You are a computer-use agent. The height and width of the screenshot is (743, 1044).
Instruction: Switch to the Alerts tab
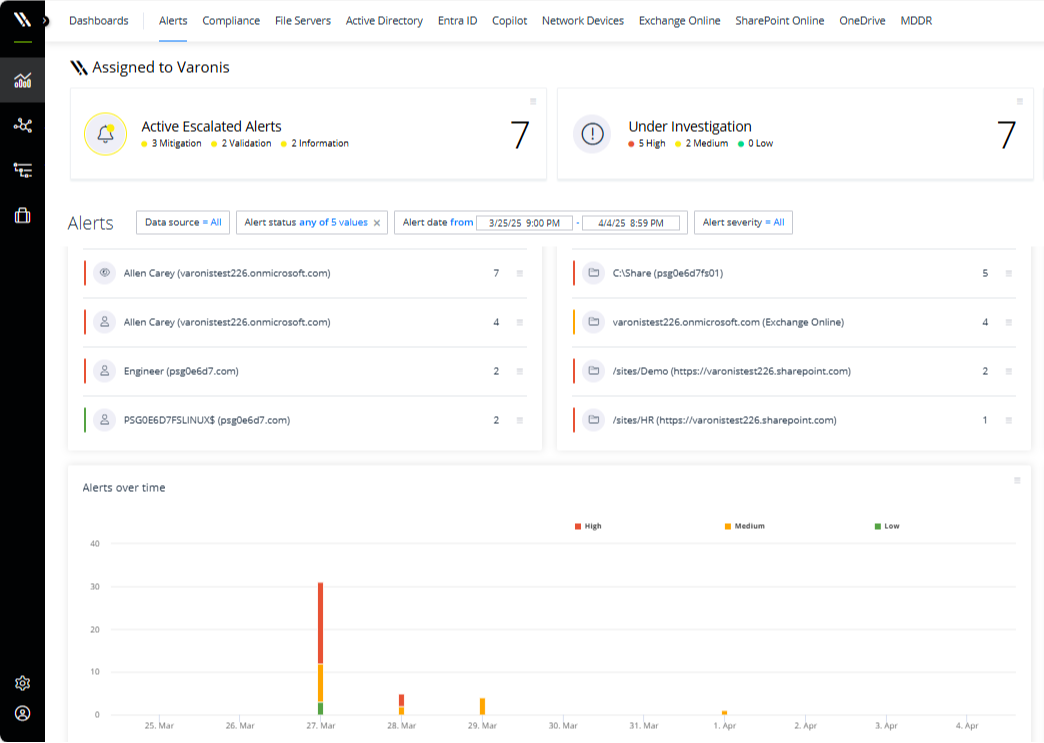coord(173,21)
